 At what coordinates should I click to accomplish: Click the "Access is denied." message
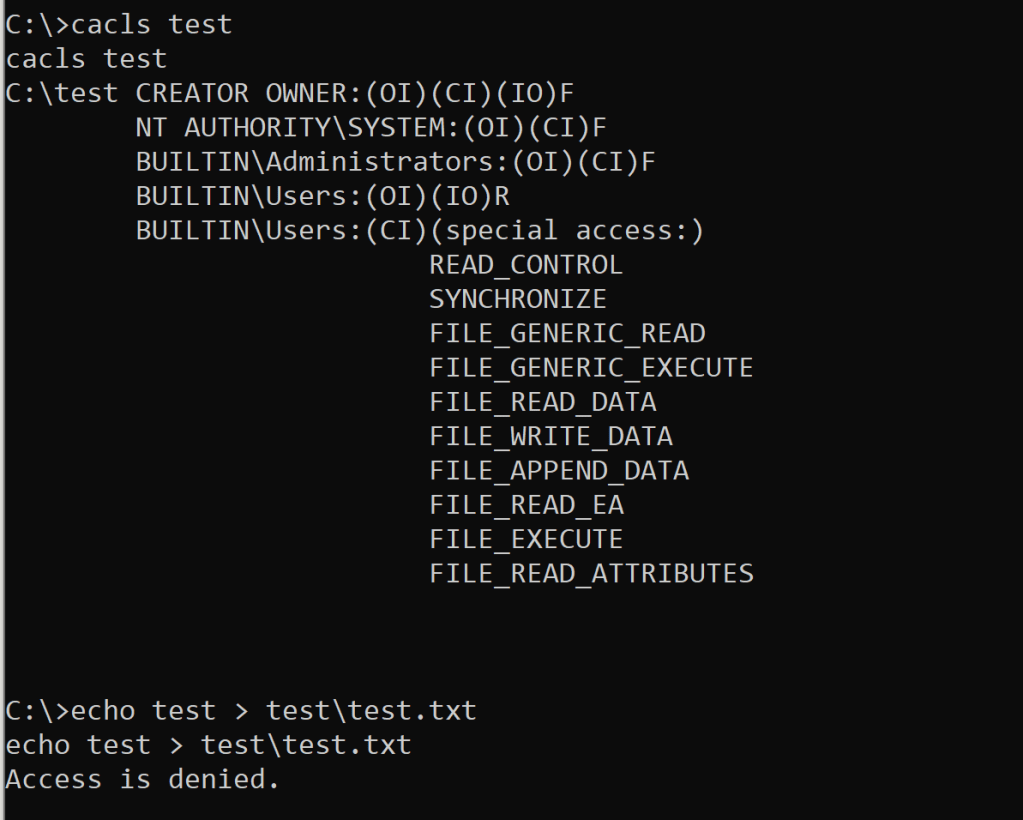coord(143,779)
